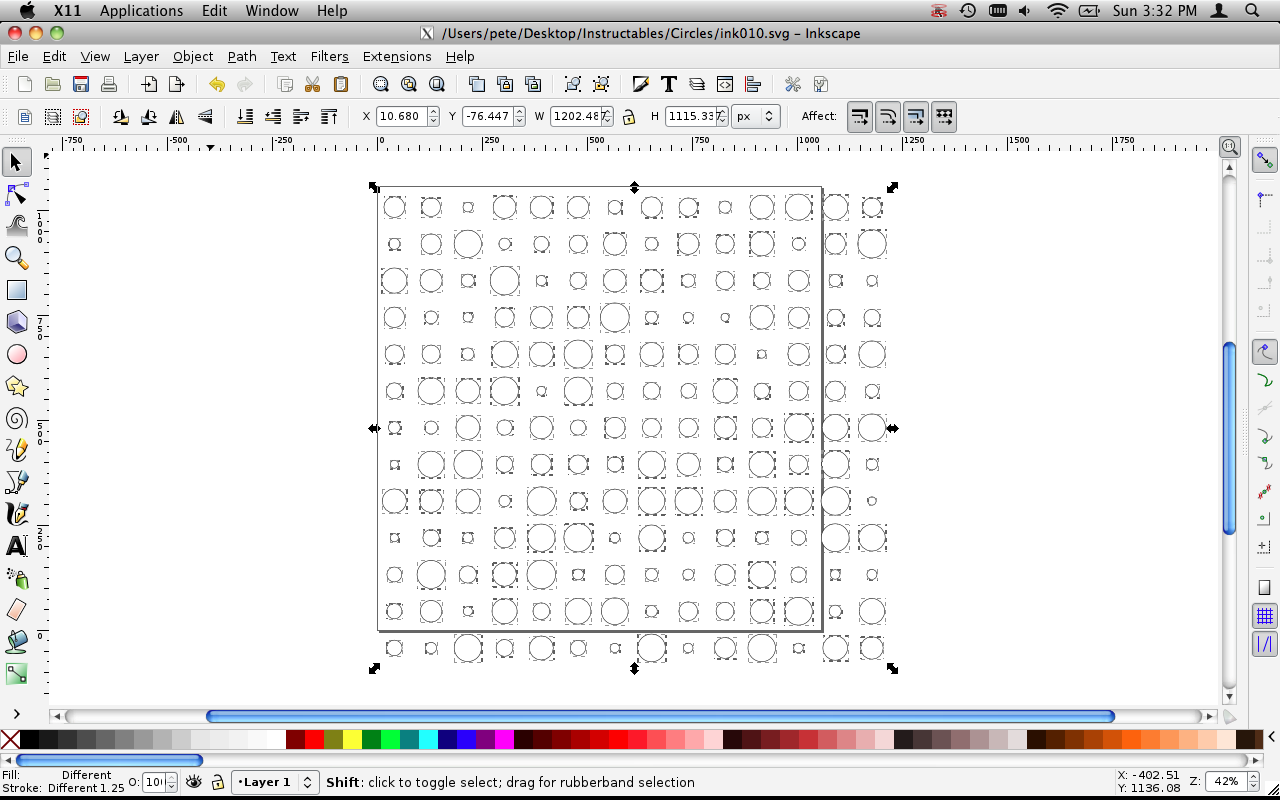Select the Spiral tool
This screenshot has height=800, width=1280.
click(x=16, y=418)
